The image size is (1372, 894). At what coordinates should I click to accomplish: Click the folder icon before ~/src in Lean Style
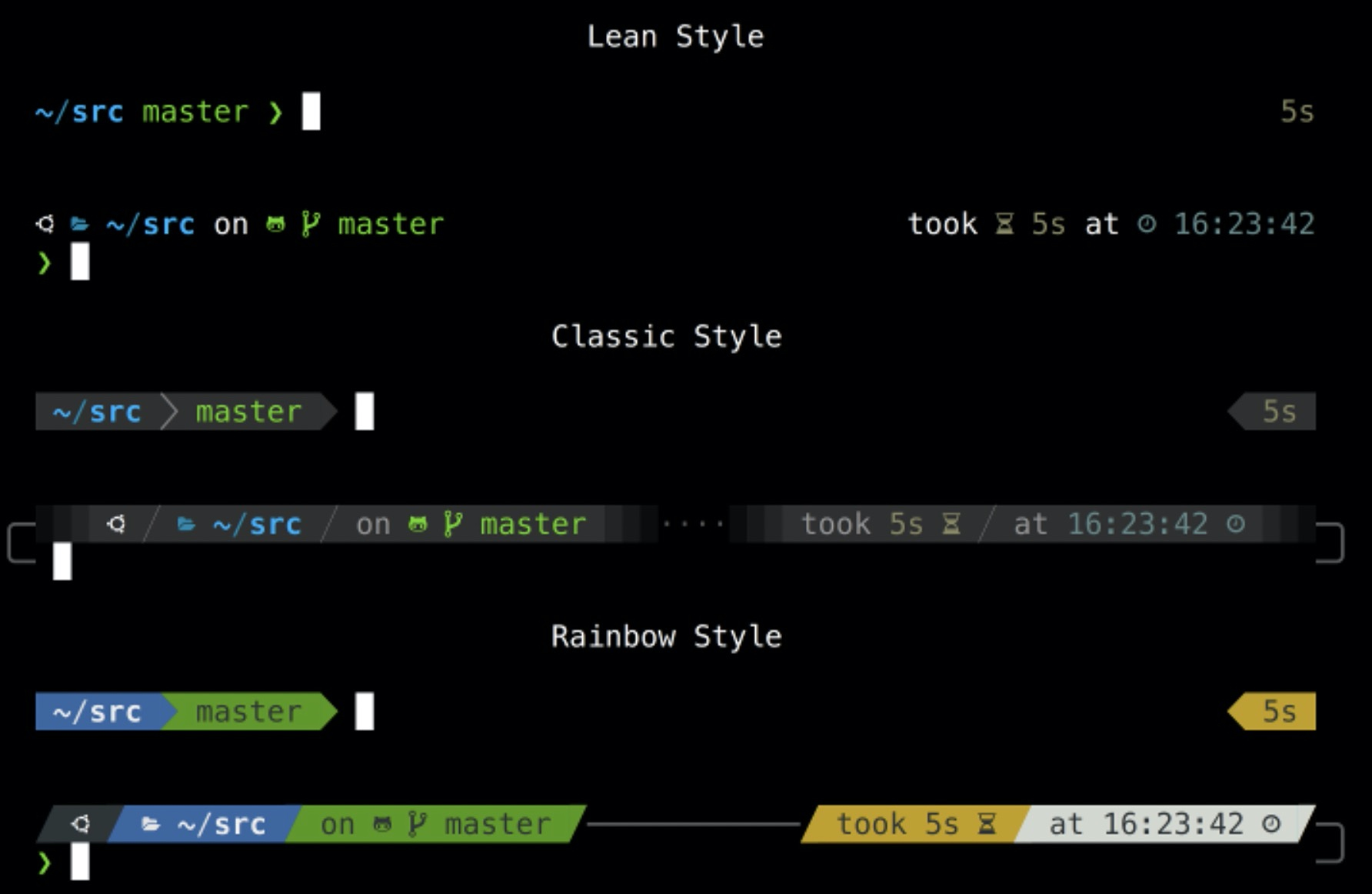click(x=79, y=225)
